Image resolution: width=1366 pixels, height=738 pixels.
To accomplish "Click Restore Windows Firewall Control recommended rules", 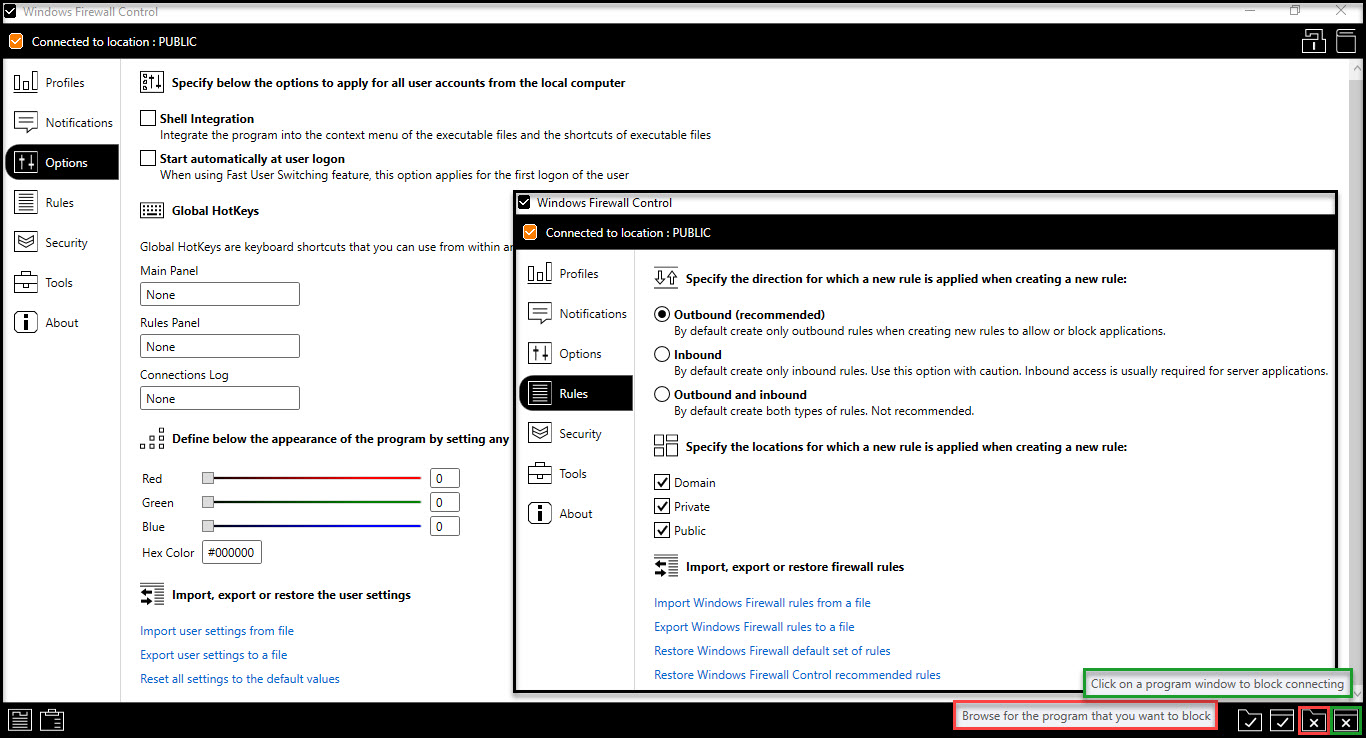I will (x=797, y=675).
